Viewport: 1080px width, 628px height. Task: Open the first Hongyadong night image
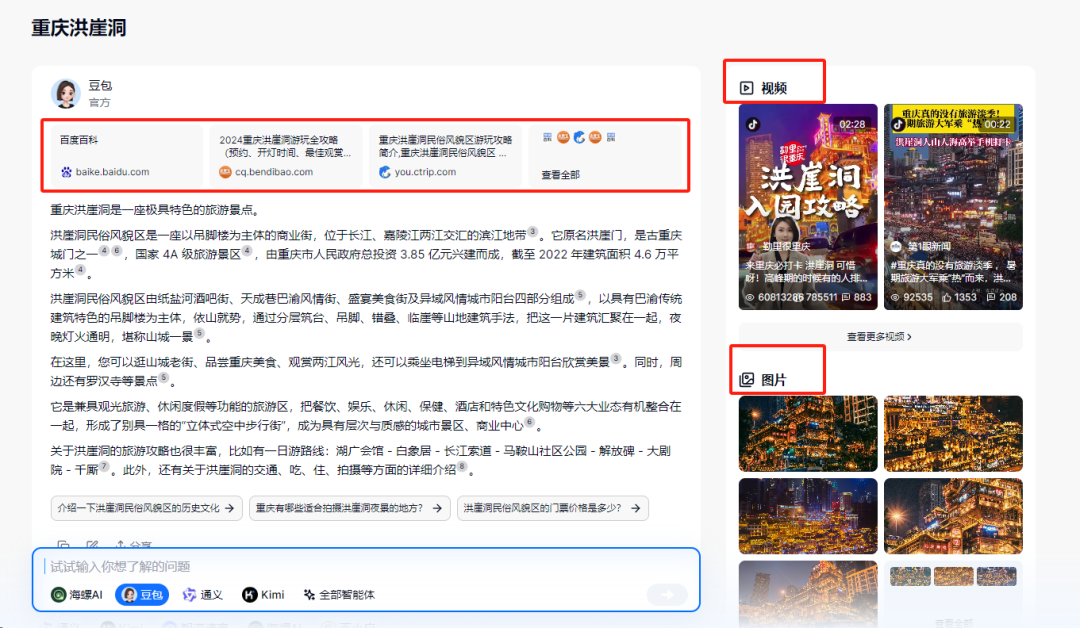click(x=808, y=433)
